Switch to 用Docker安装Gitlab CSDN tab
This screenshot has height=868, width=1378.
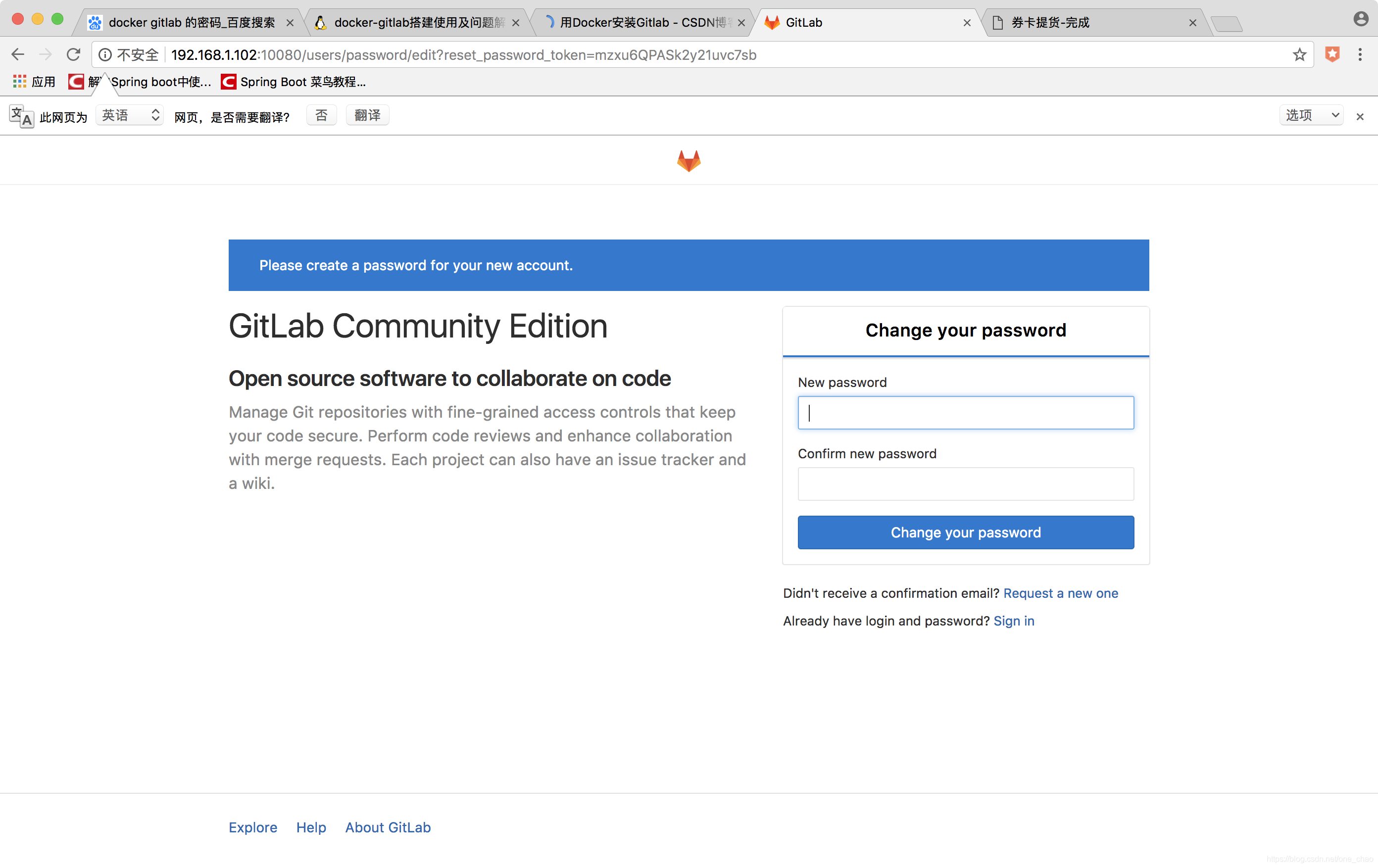(x=644, y=22)
